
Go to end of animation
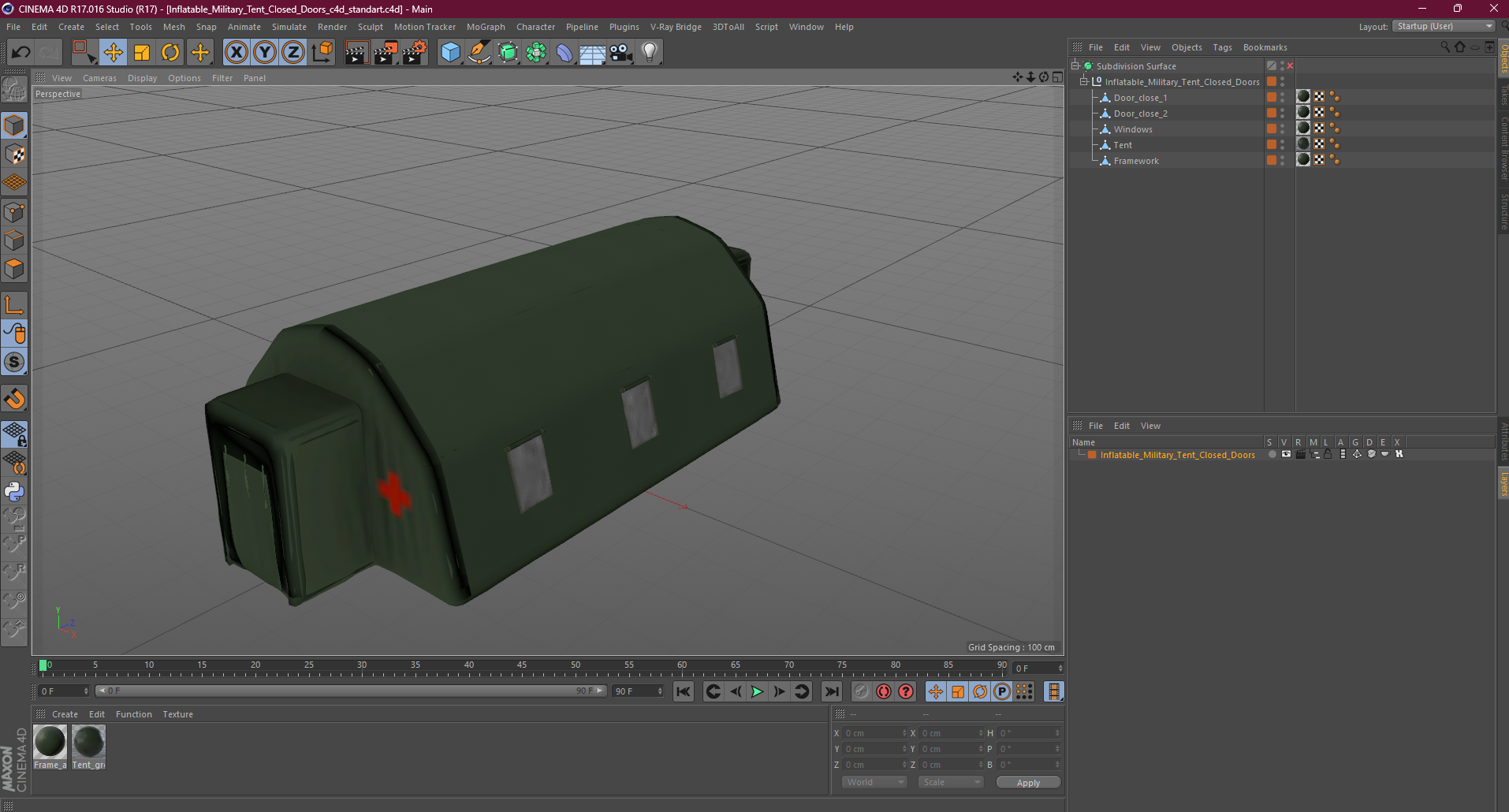tap(832, 692)
